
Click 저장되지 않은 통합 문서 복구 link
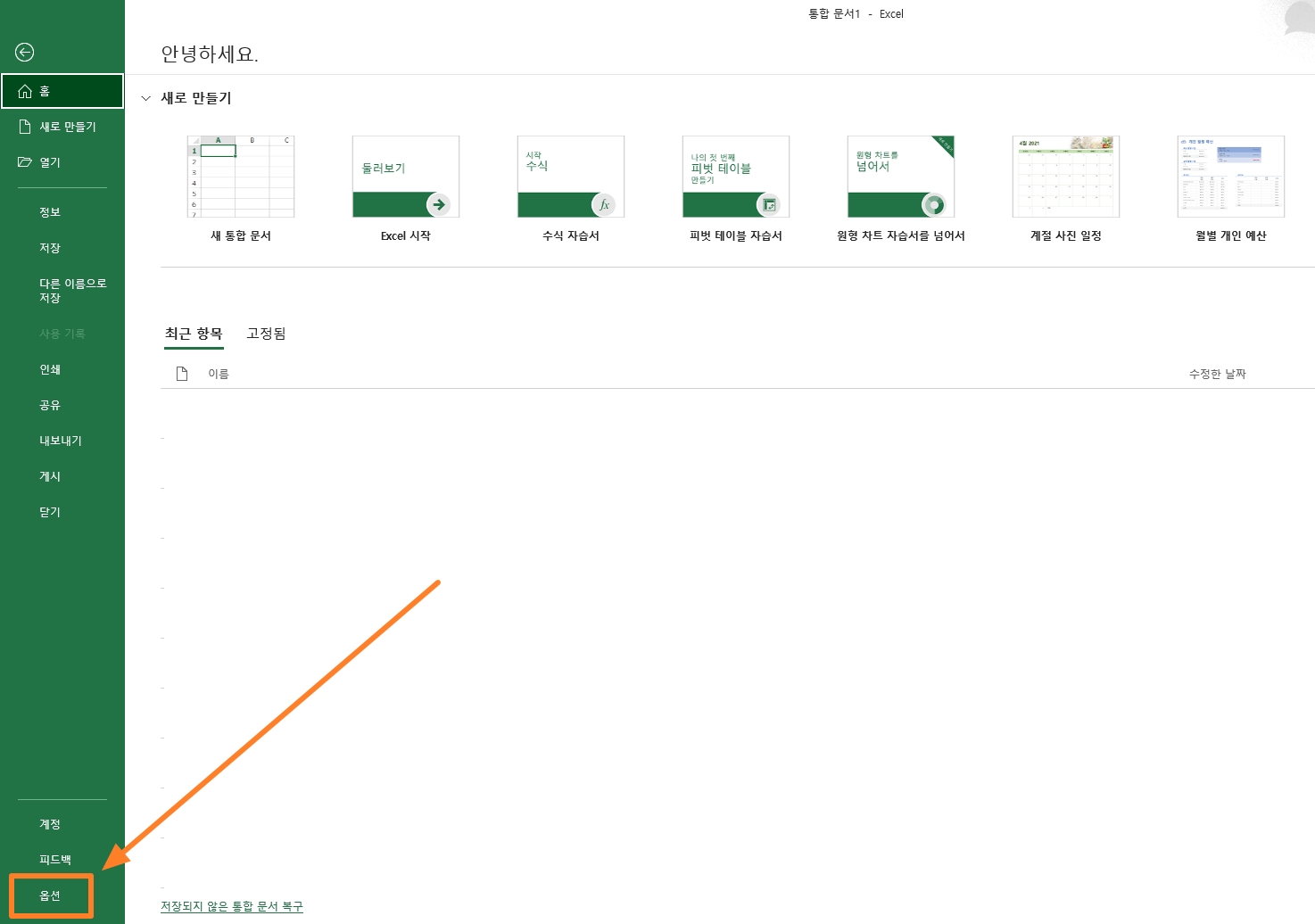pyautogui.click(x=232, y=906)
